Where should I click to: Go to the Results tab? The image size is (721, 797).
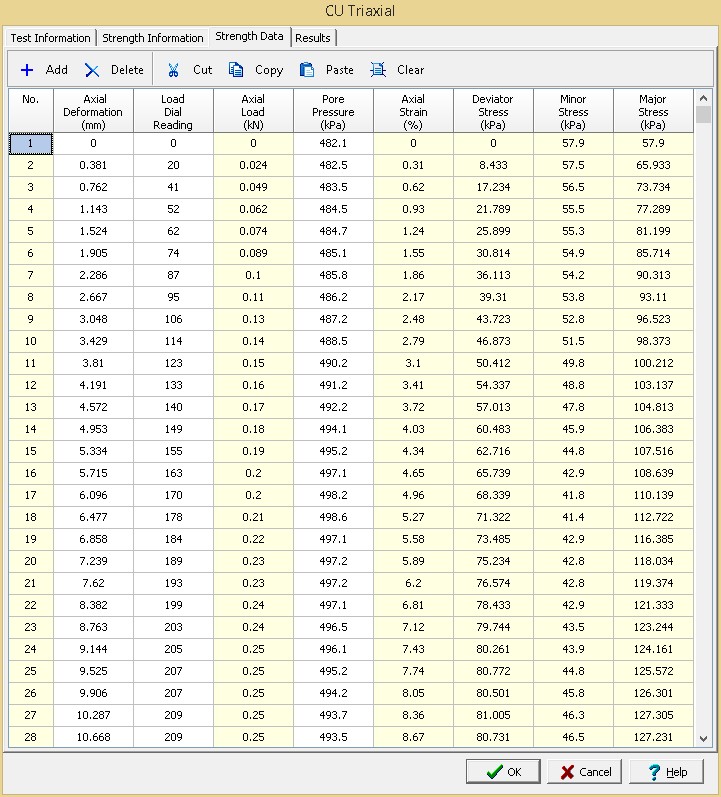coord(313,38)
